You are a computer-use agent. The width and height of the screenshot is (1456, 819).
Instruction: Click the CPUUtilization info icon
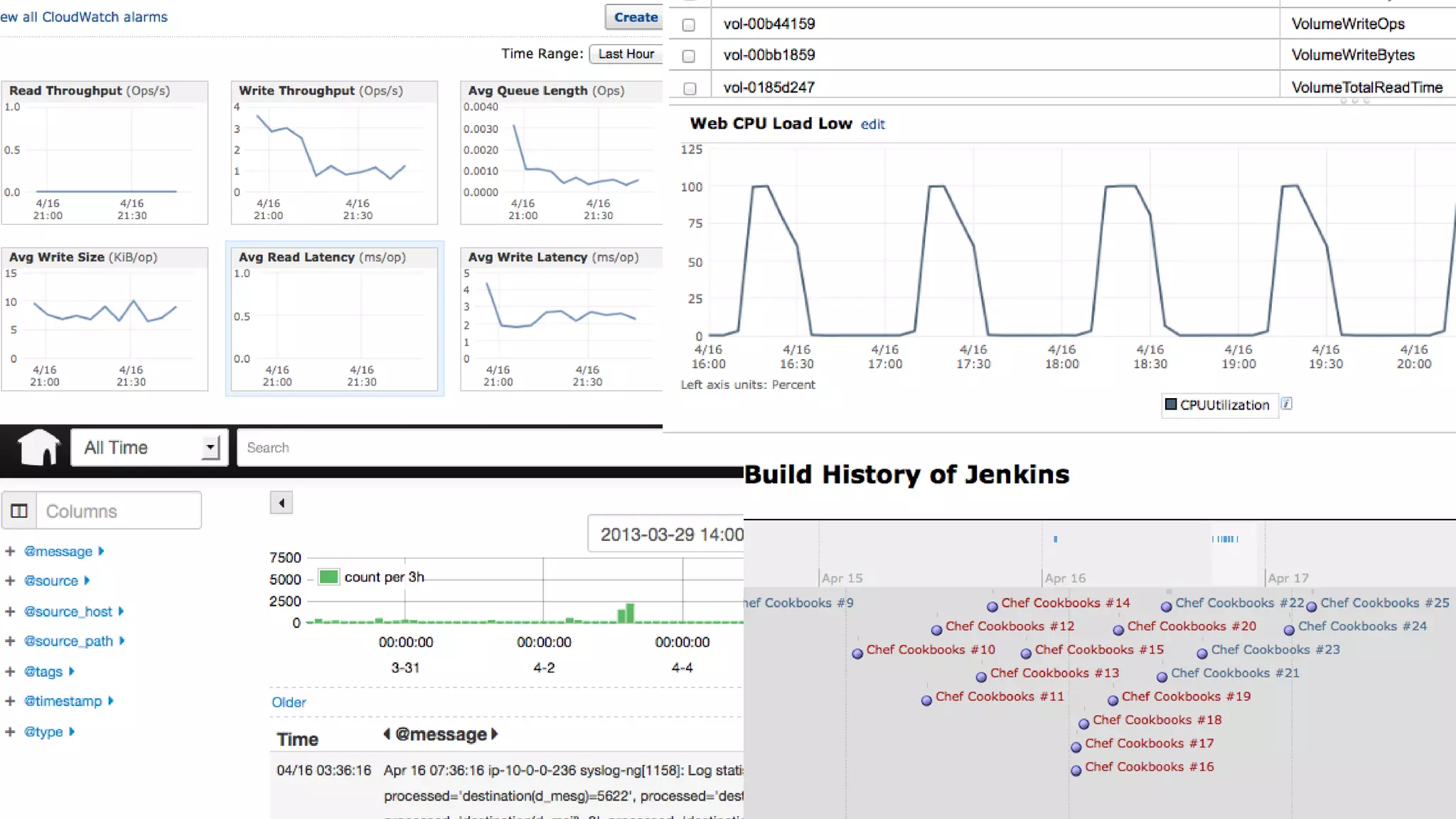(1286, 404)
